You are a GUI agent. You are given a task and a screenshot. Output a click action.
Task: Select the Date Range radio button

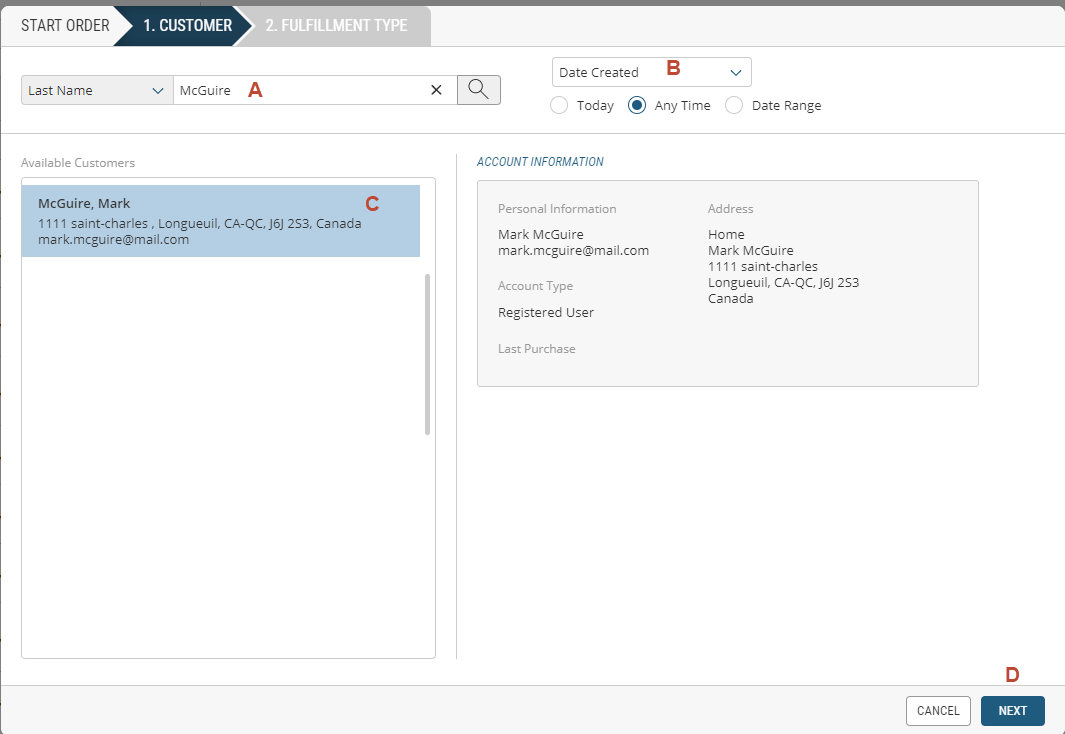click(734, 105)
